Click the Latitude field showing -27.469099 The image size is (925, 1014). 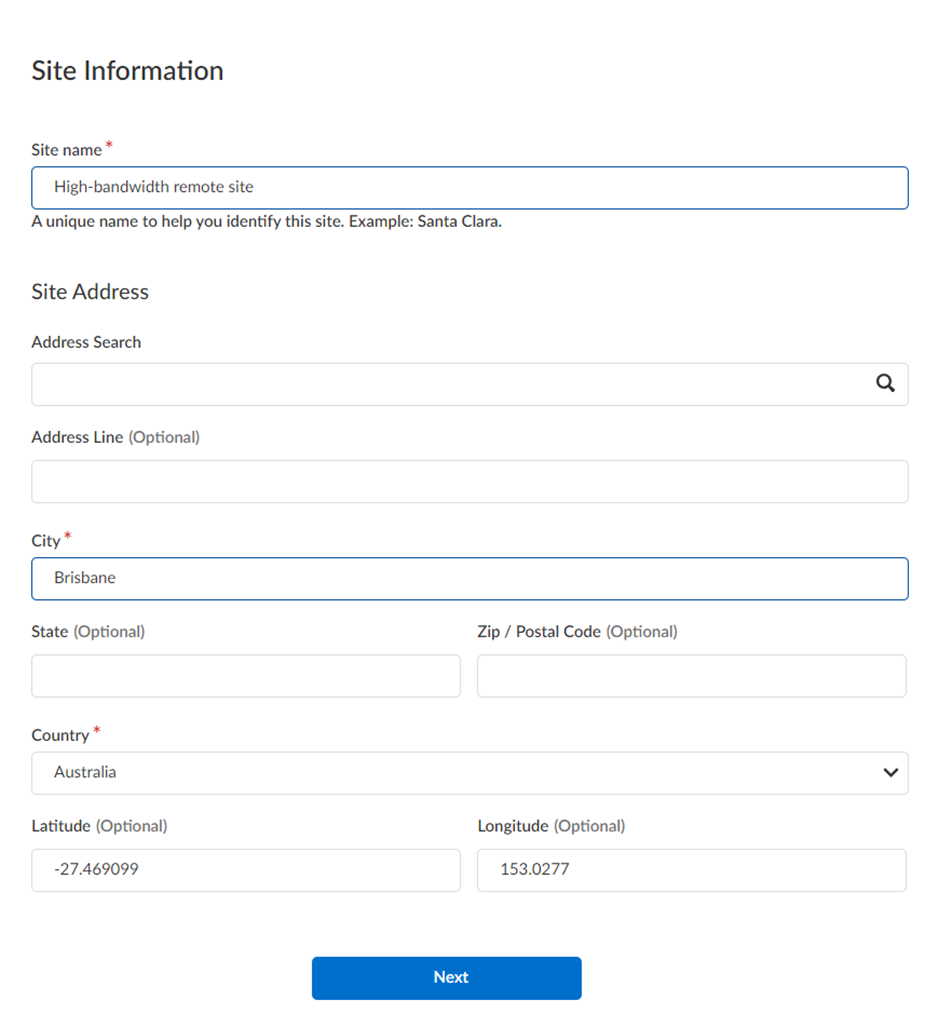point(245,870)
